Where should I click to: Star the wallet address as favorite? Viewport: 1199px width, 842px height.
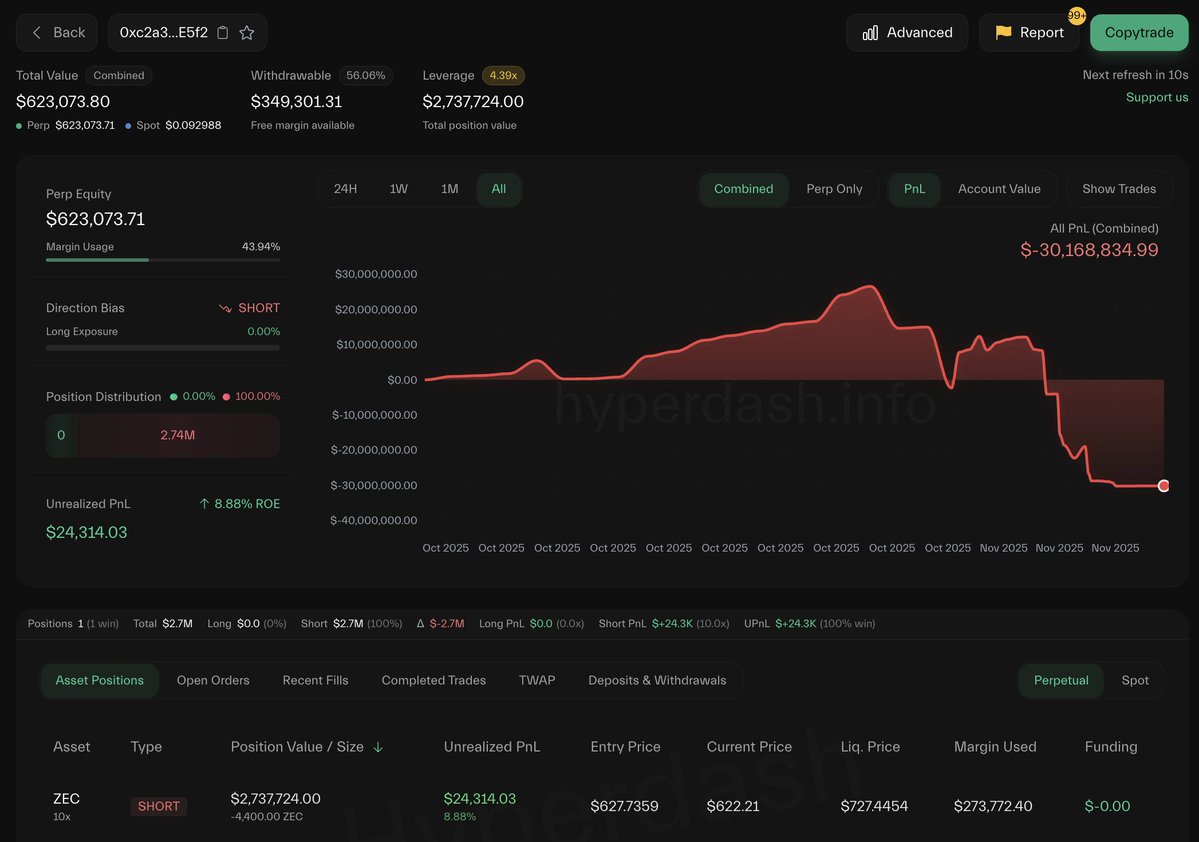pos(247,33)
